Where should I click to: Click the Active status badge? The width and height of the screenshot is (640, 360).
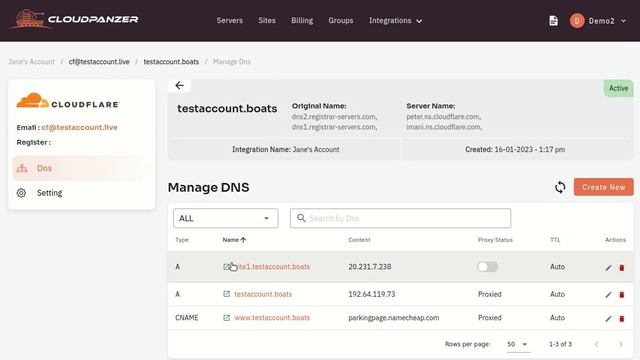(x=618, y=88)
